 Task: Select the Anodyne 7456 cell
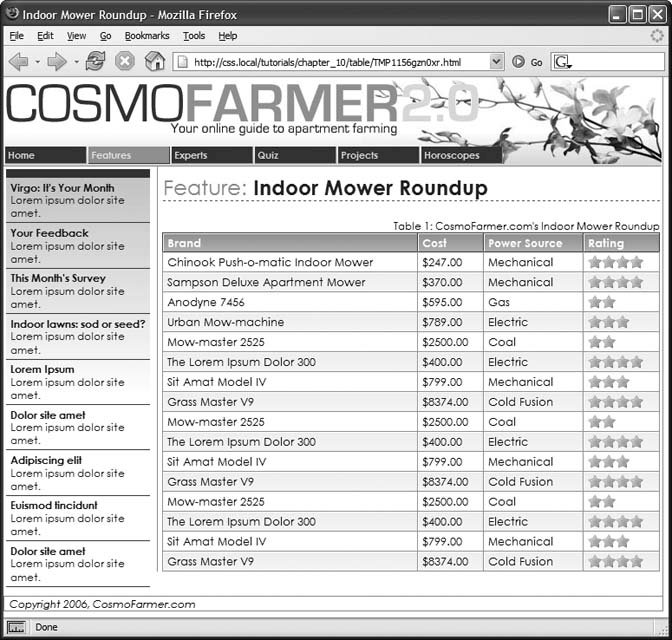click(290, 302)
